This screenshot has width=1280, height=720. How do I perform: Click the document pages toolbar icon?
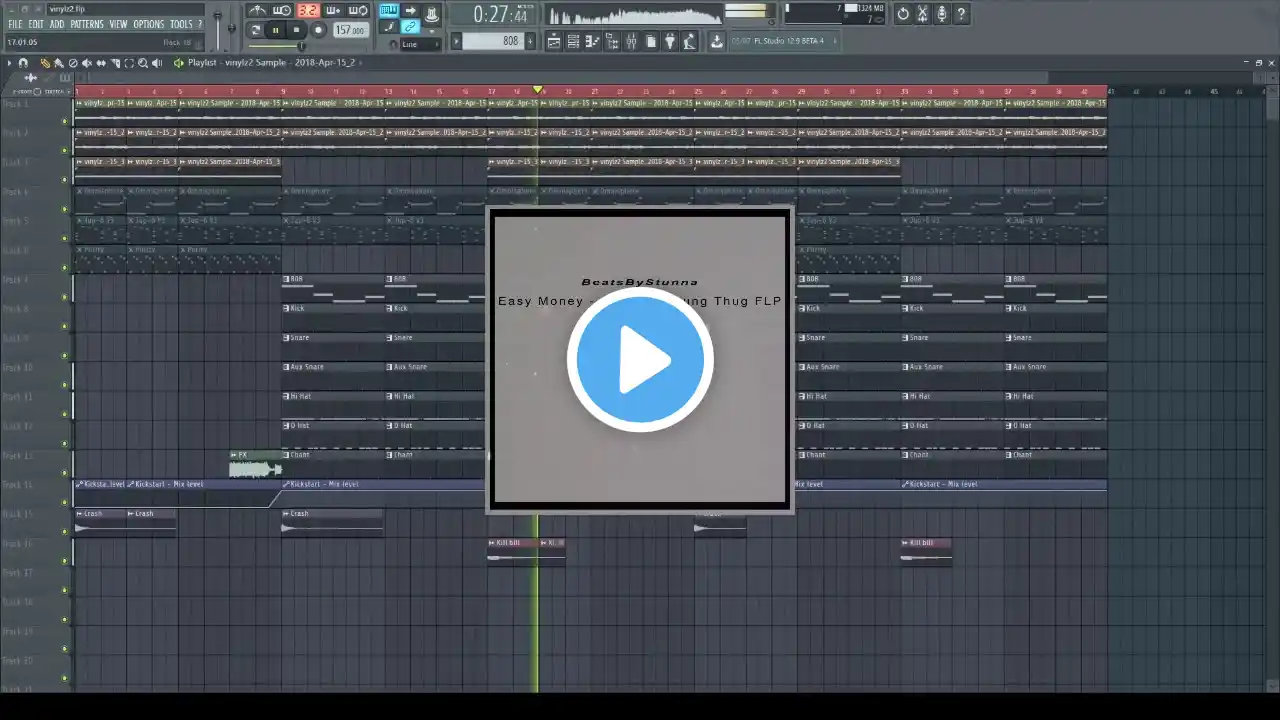click(651, 41)
